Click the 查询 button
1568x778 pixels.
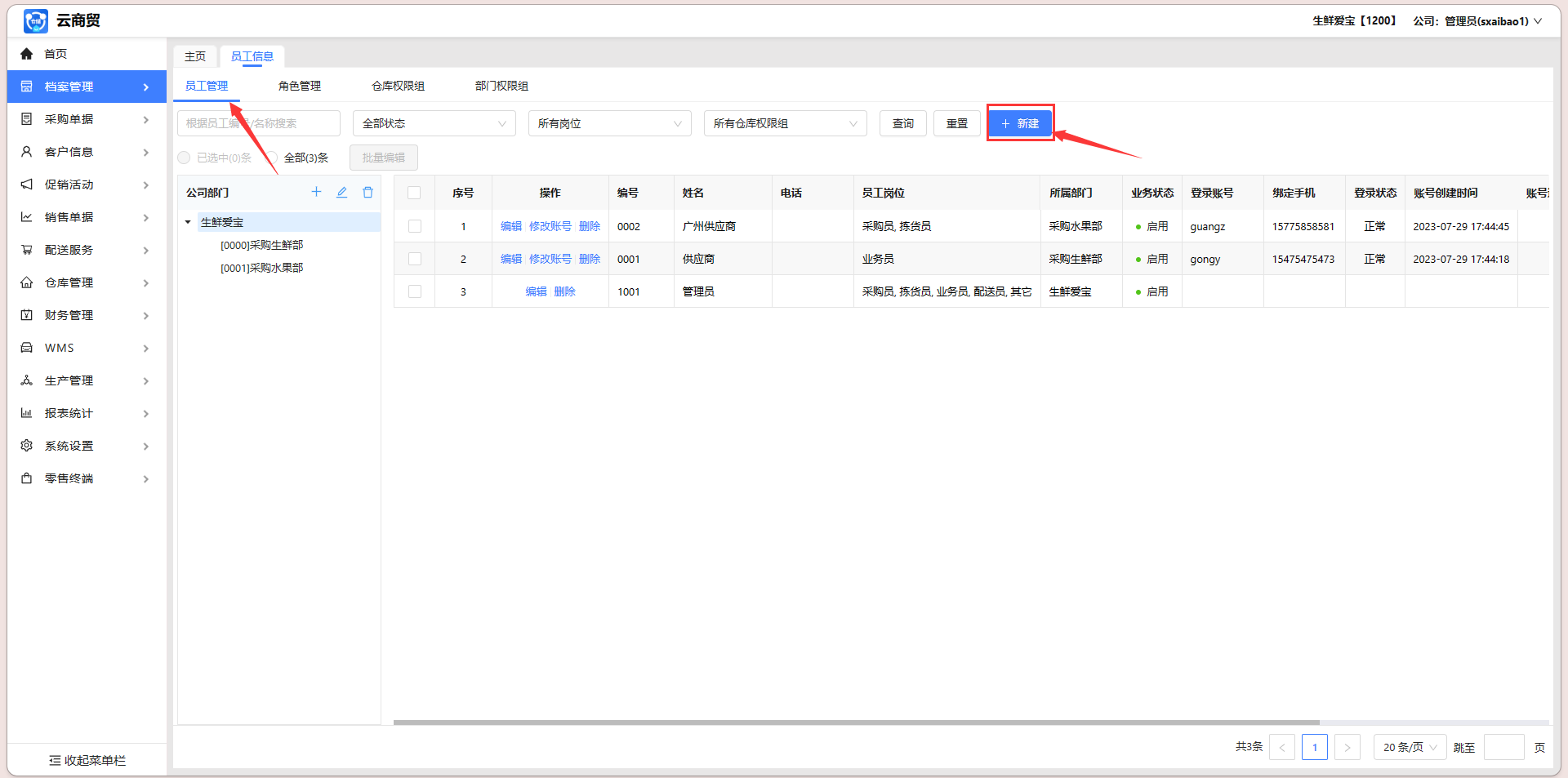(x=903, y=123)
